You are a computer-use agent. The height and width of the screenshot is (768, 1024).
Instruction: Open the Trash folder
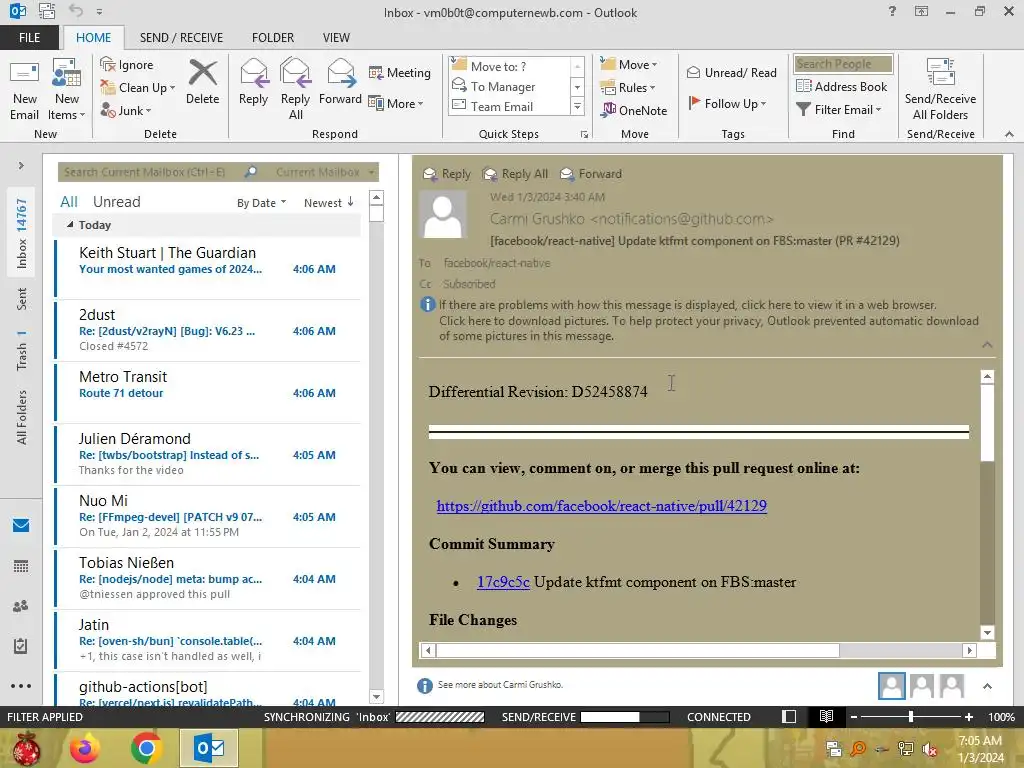click(22, 351)
